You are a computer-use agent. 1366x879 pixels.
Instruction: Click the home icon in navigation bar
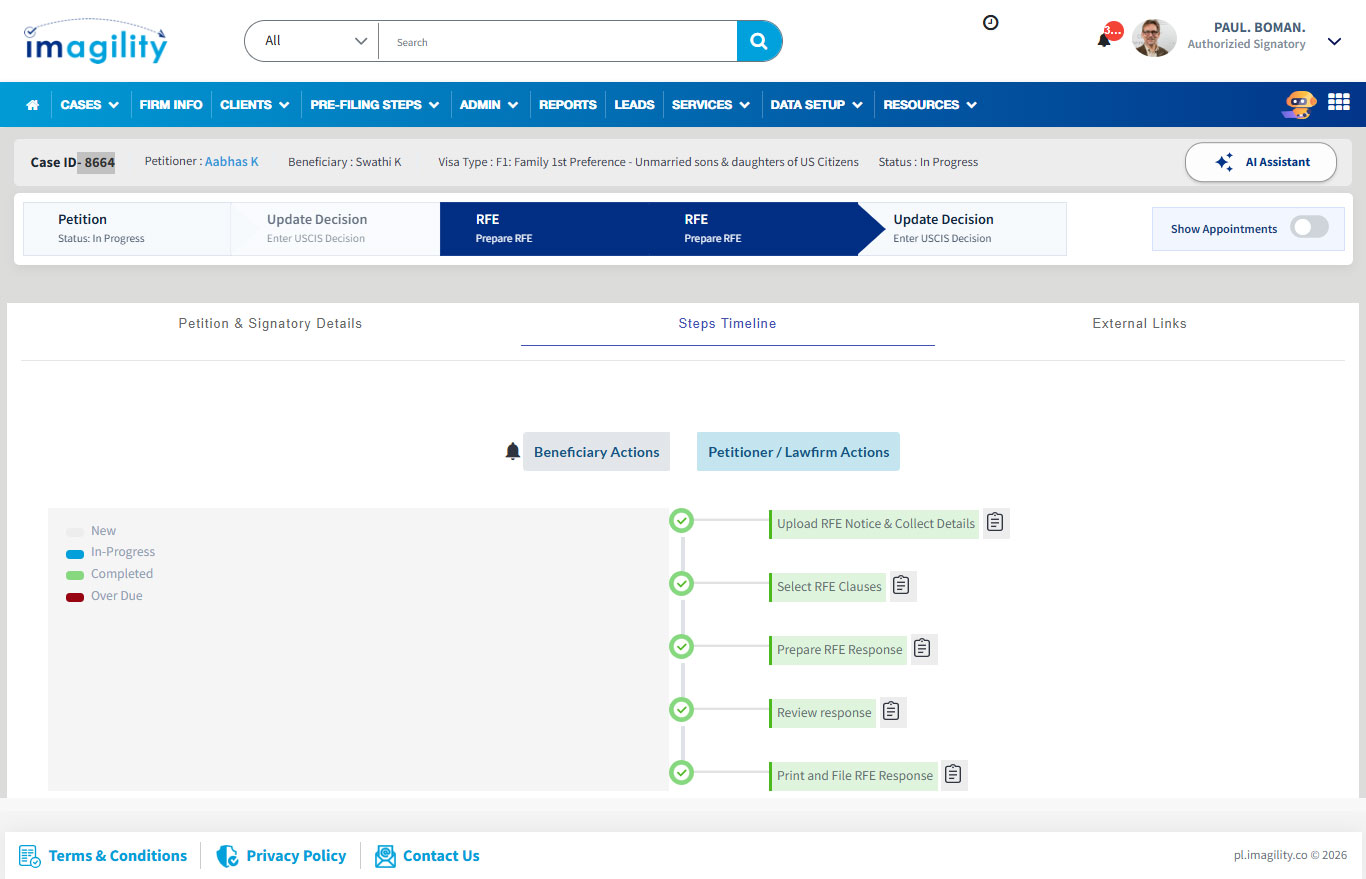coord(32,105)
